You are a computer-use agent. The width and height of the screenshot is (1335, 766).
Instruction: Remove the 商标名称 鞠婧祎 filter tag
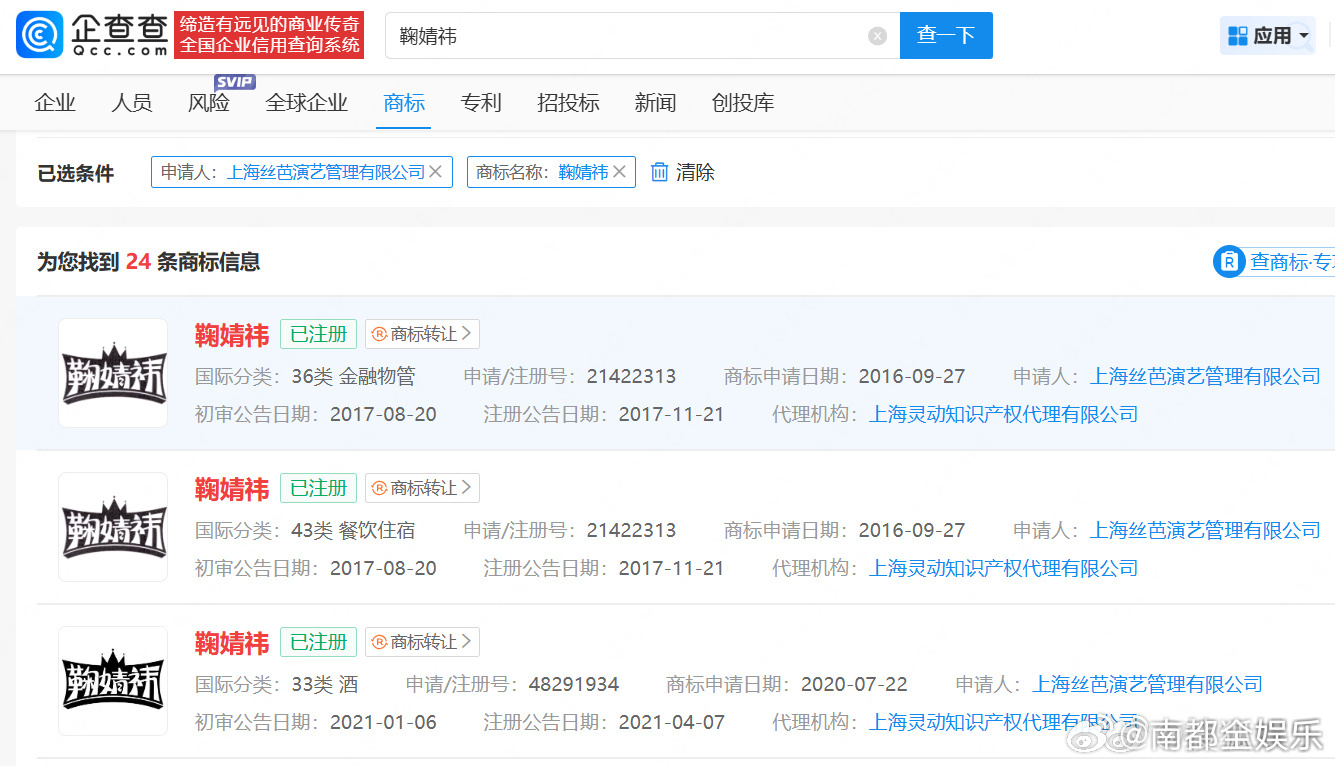pos(619,171)
